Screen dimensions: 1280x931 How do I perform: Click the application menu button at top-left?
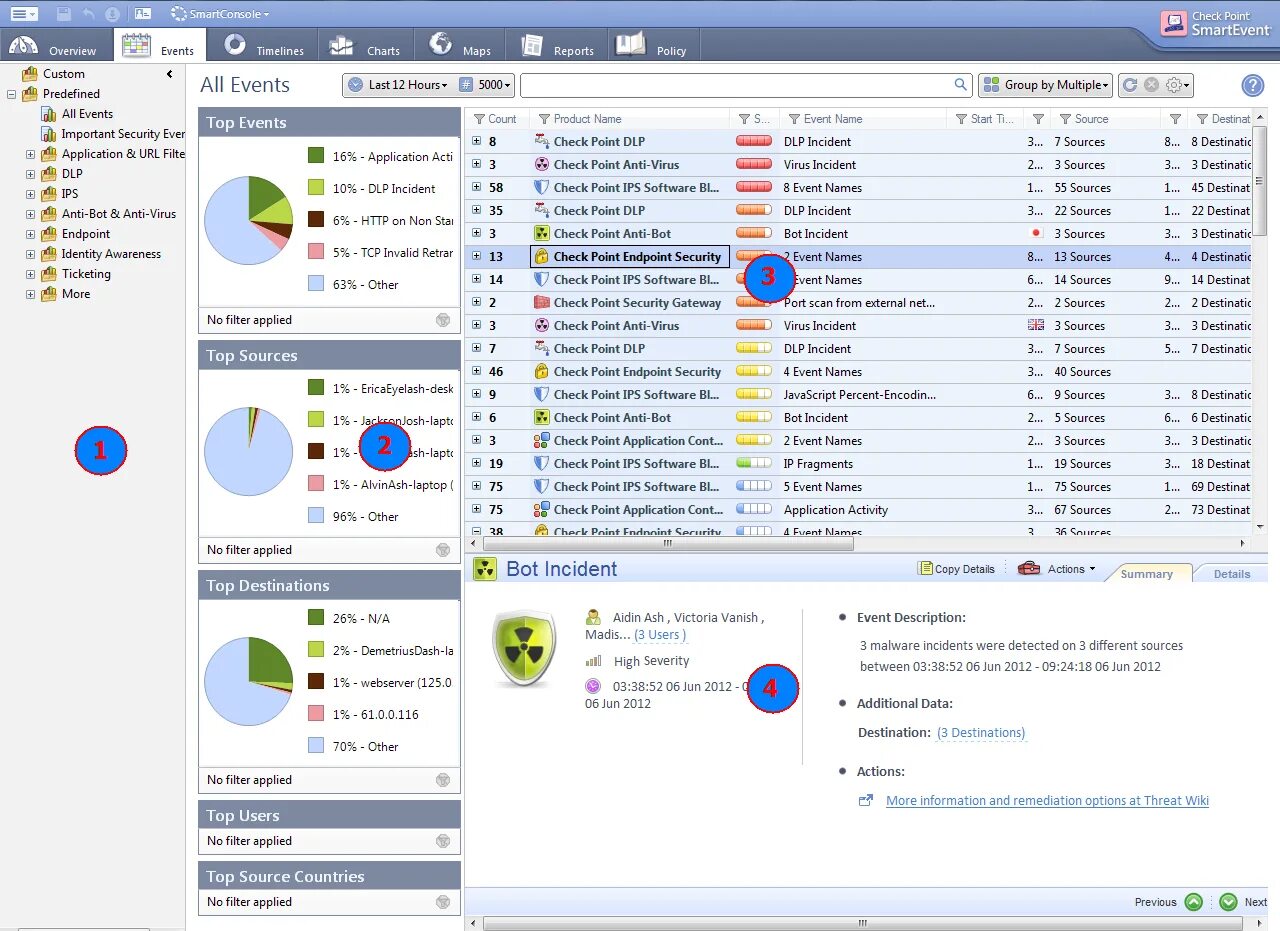coord(24,14)
